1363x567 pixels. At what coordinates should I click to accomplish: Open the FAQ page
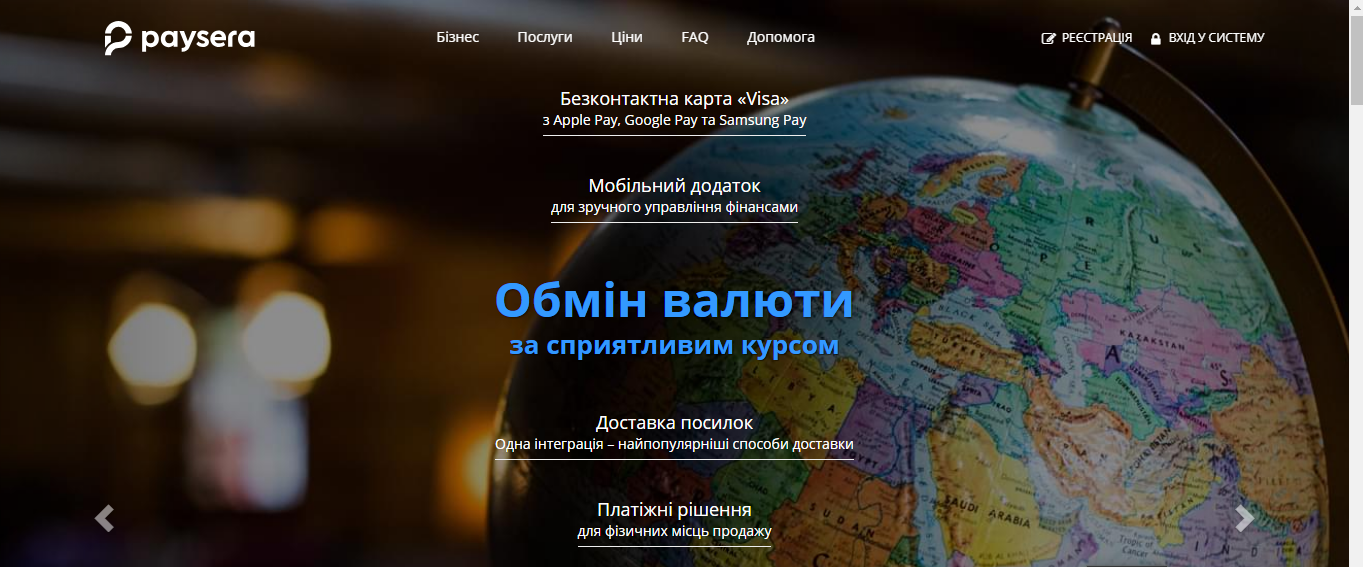pos(695,37)
